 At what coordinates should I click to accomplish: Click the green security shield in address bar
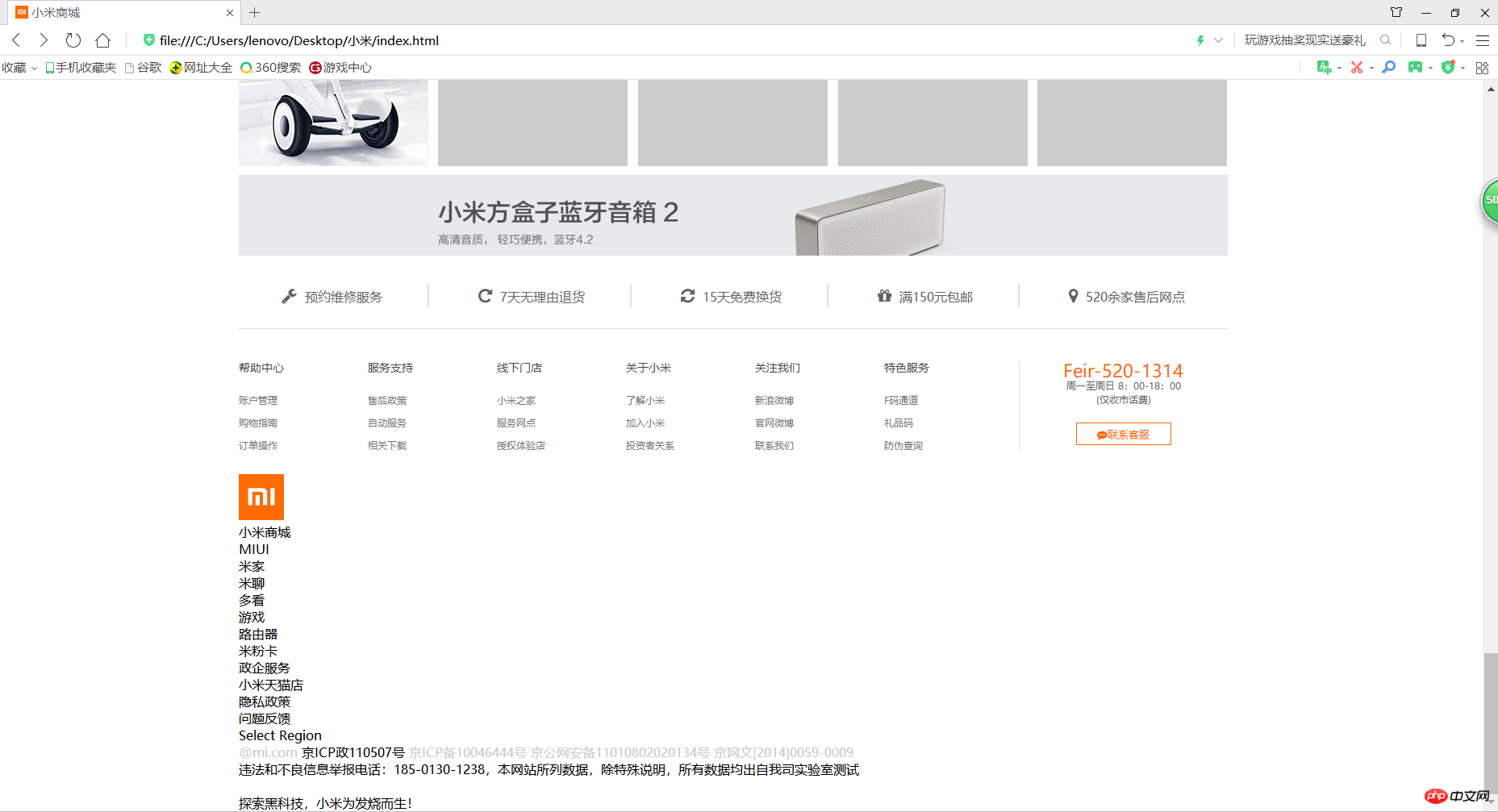point(148,40)
